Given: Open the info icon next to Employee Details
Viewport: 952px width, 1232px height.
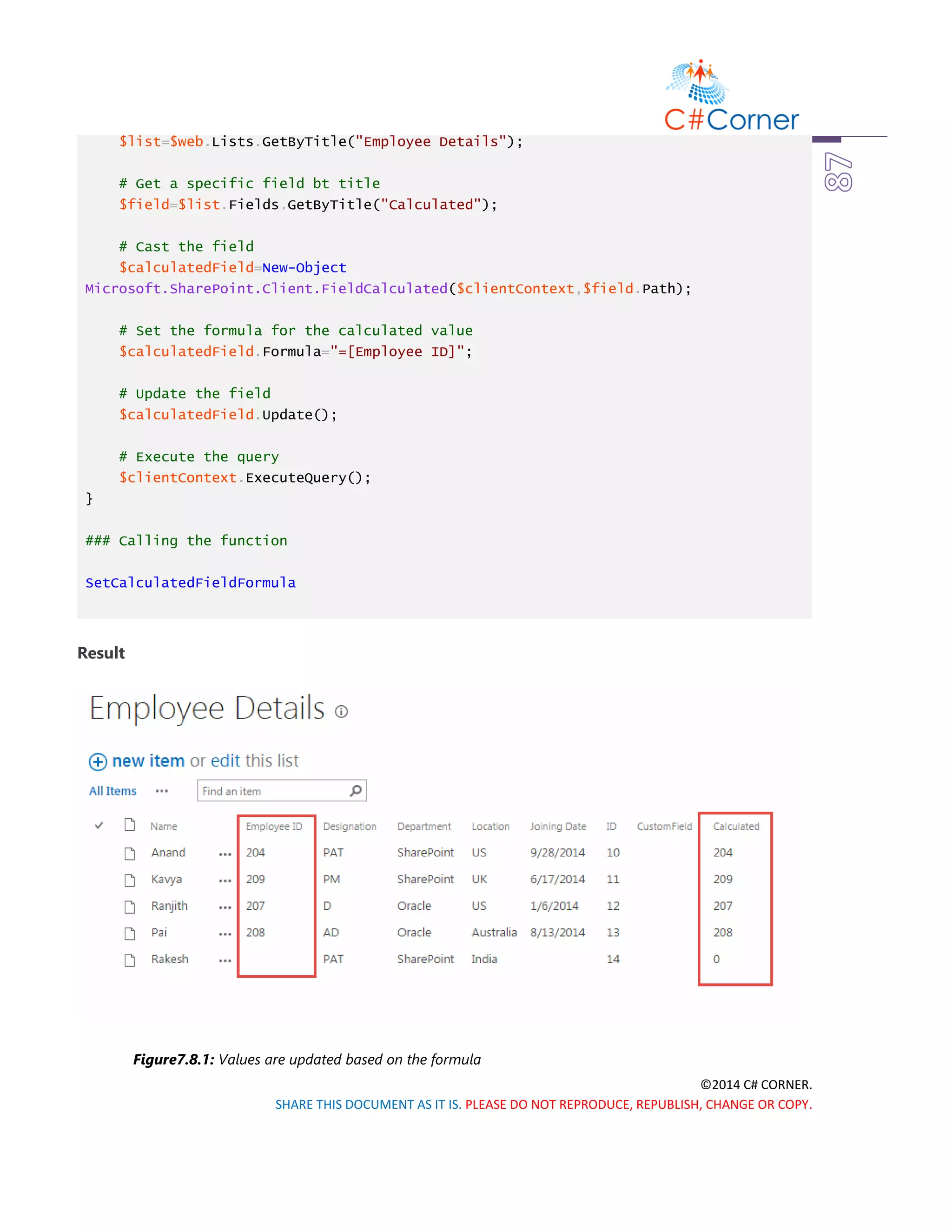Looking at the screenshot, I should (x=341, y=711).
